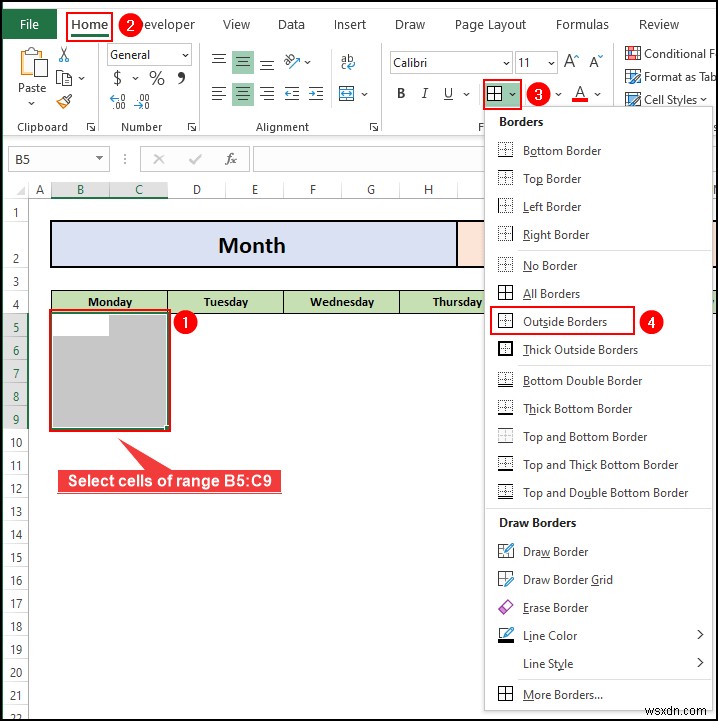Open Alignment settings dialog launcher
718x721 pixels.
coord(374,127)
